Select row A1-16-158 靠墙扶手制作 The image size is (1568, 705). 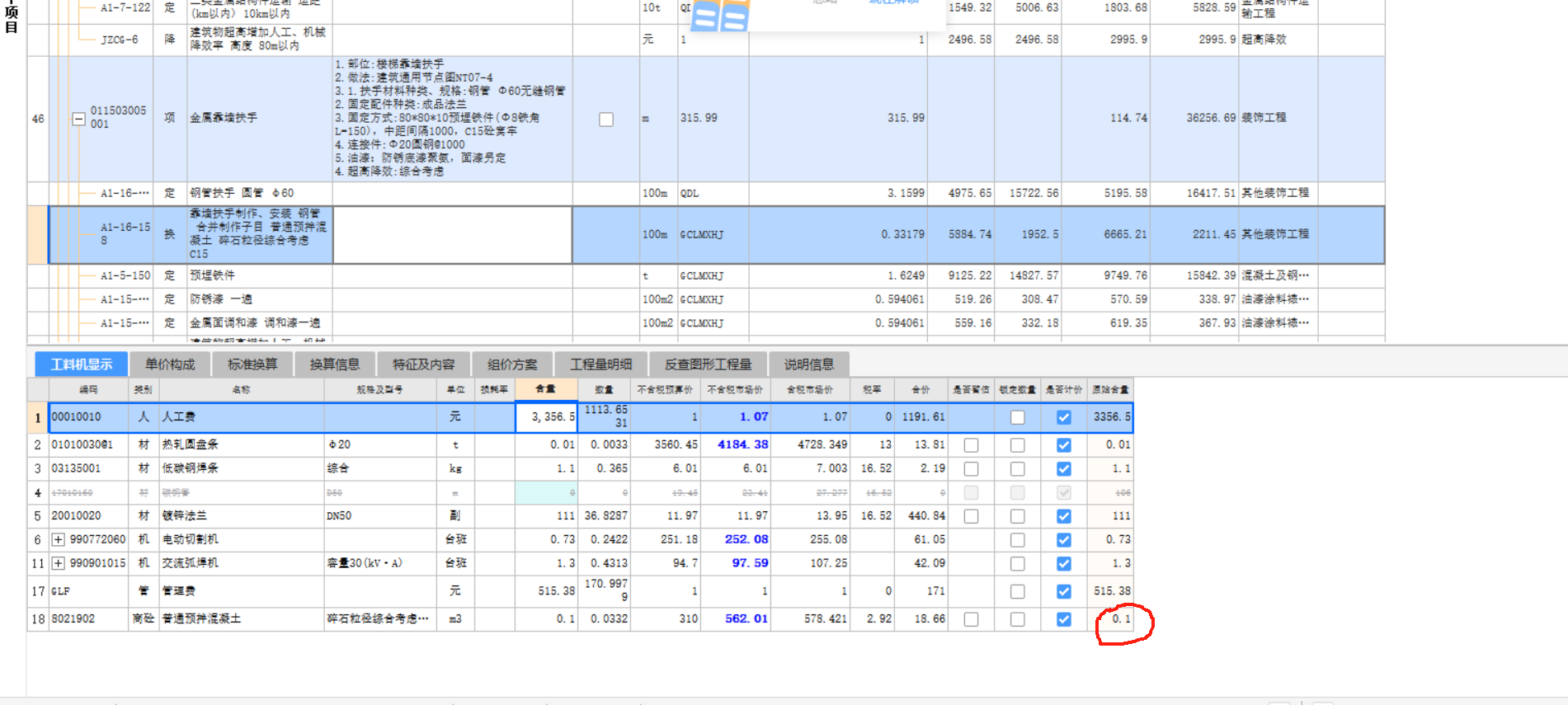pos(716,235)
